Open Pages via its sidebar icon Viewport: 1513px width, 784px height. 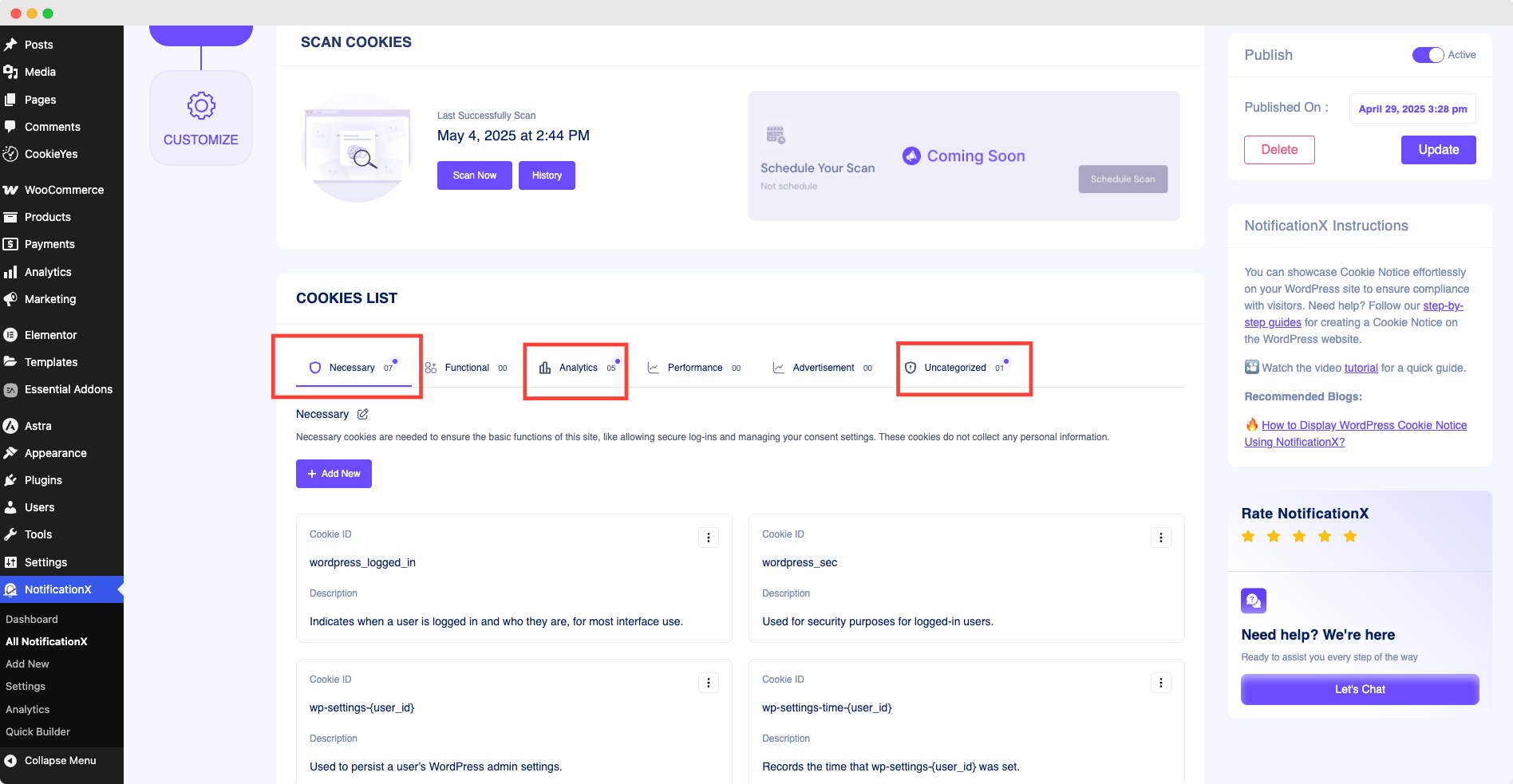pos(10,100)
